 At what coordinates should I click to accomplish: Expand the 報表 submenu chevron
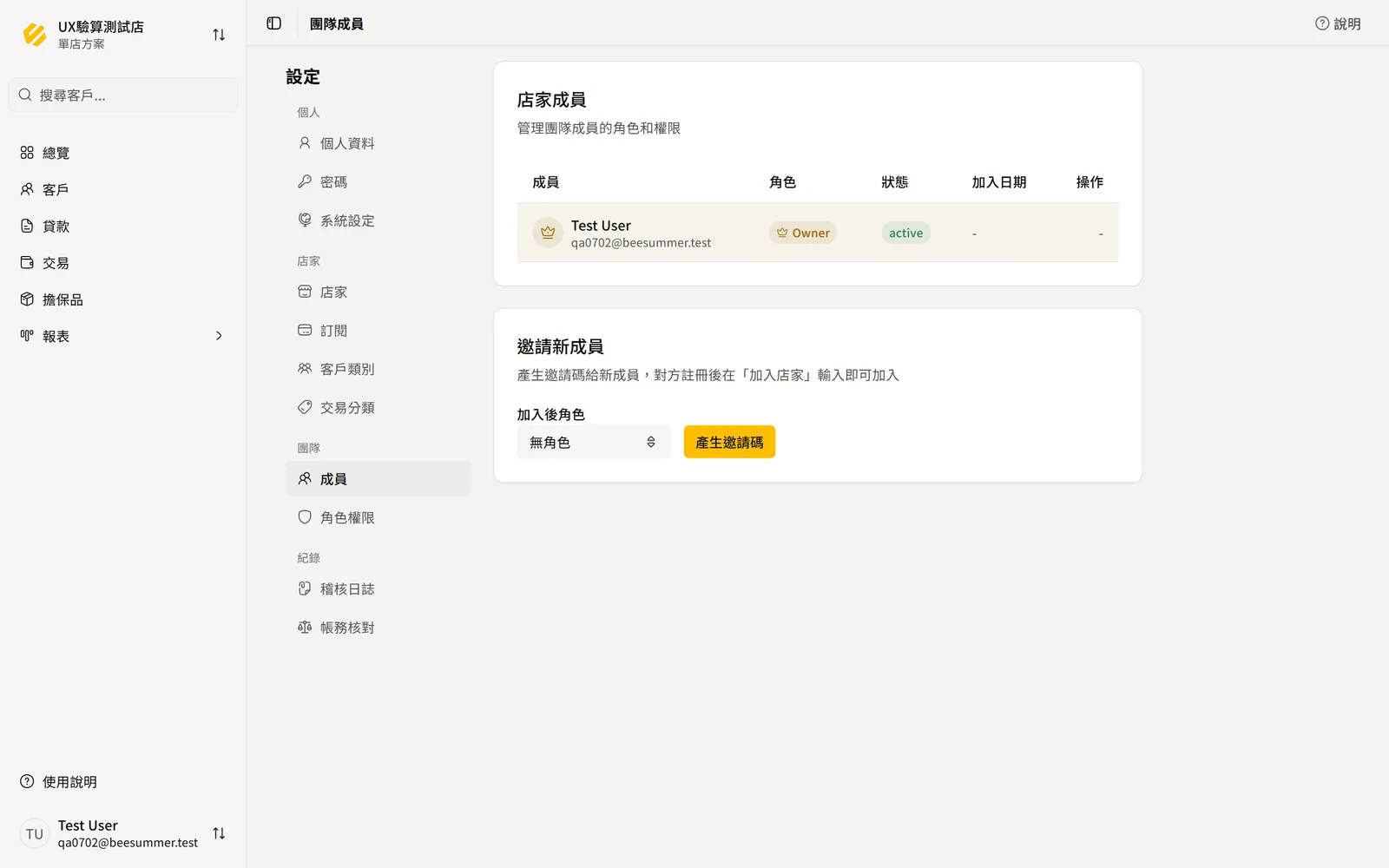pyautogui.click(x=219, y=336)
